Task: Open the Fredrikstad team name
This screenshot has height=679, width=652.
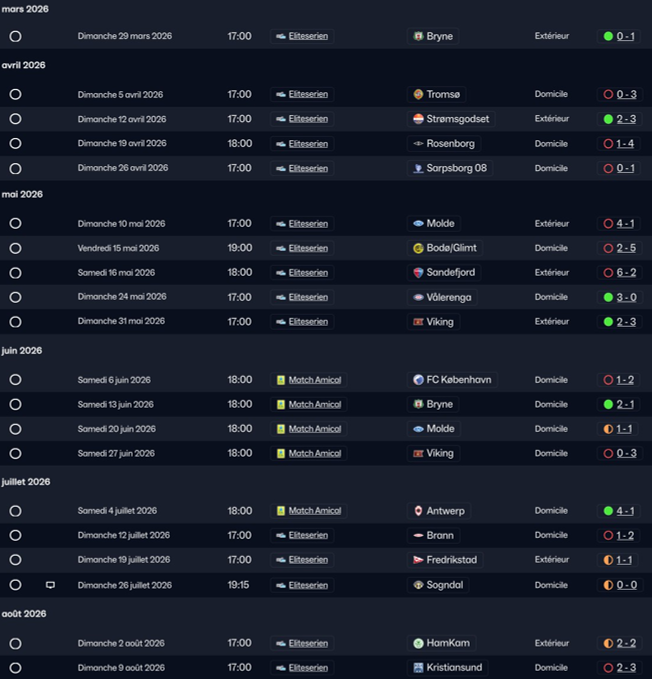Action: pos(448,560)
